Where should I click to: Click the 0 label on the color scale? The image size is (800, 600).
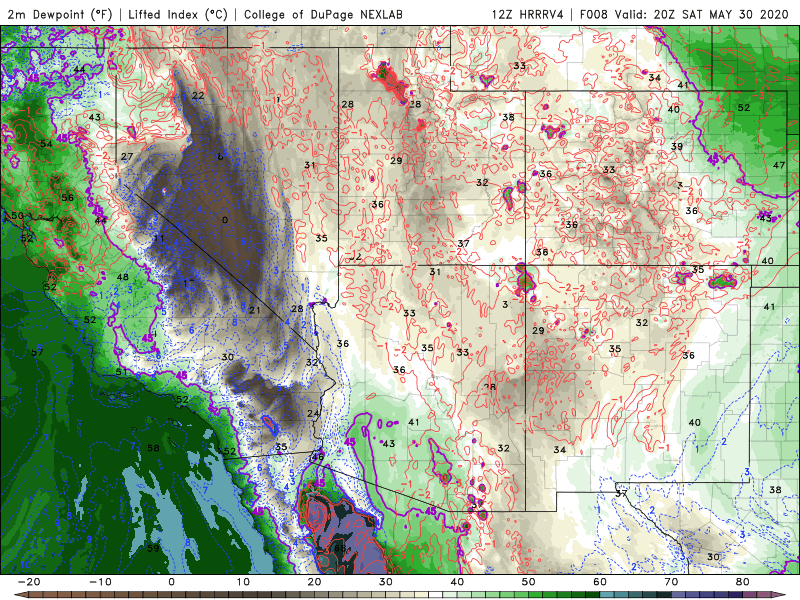[171, 582]
